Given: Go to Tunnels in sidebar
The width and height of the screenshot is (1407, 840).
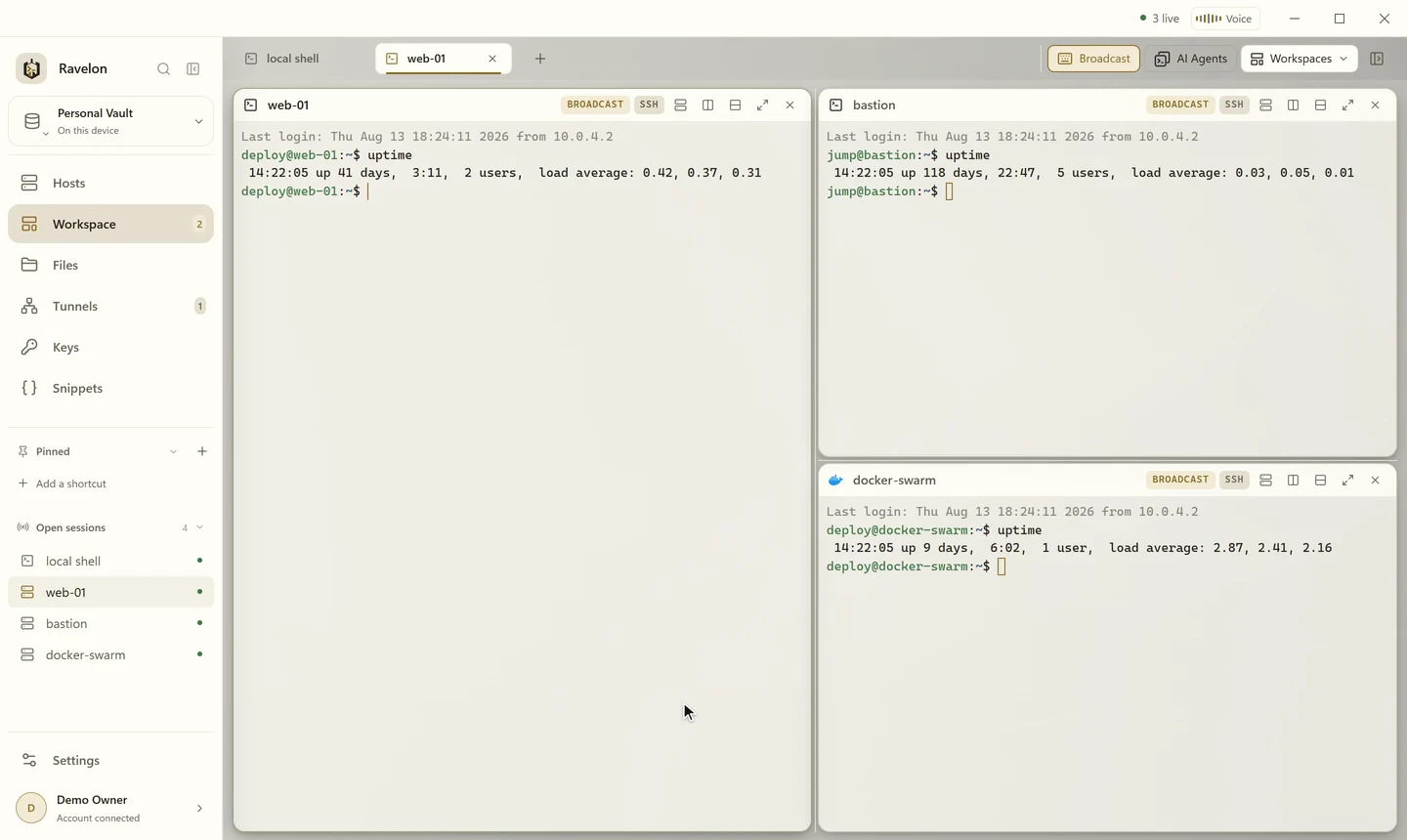Looking at the screenshot, I should [x=110, y=306].
